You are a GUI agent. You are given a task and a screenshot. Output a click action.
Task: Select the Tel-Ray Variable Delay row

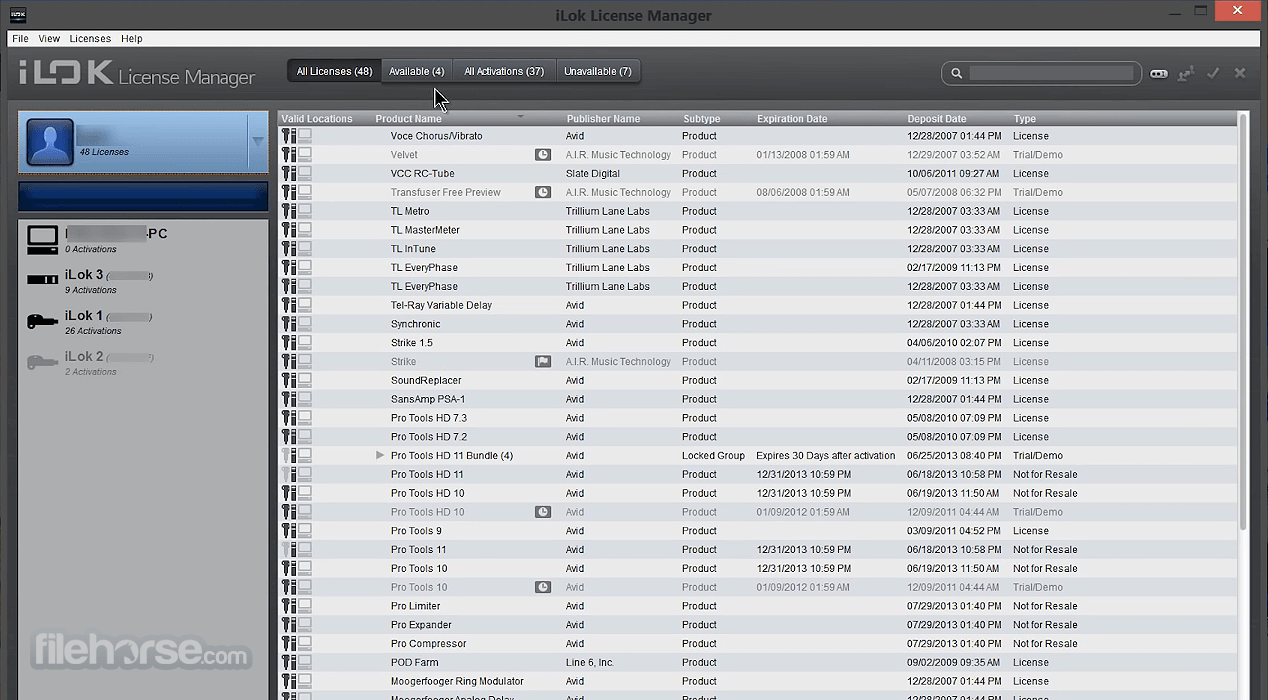(758, 305)
